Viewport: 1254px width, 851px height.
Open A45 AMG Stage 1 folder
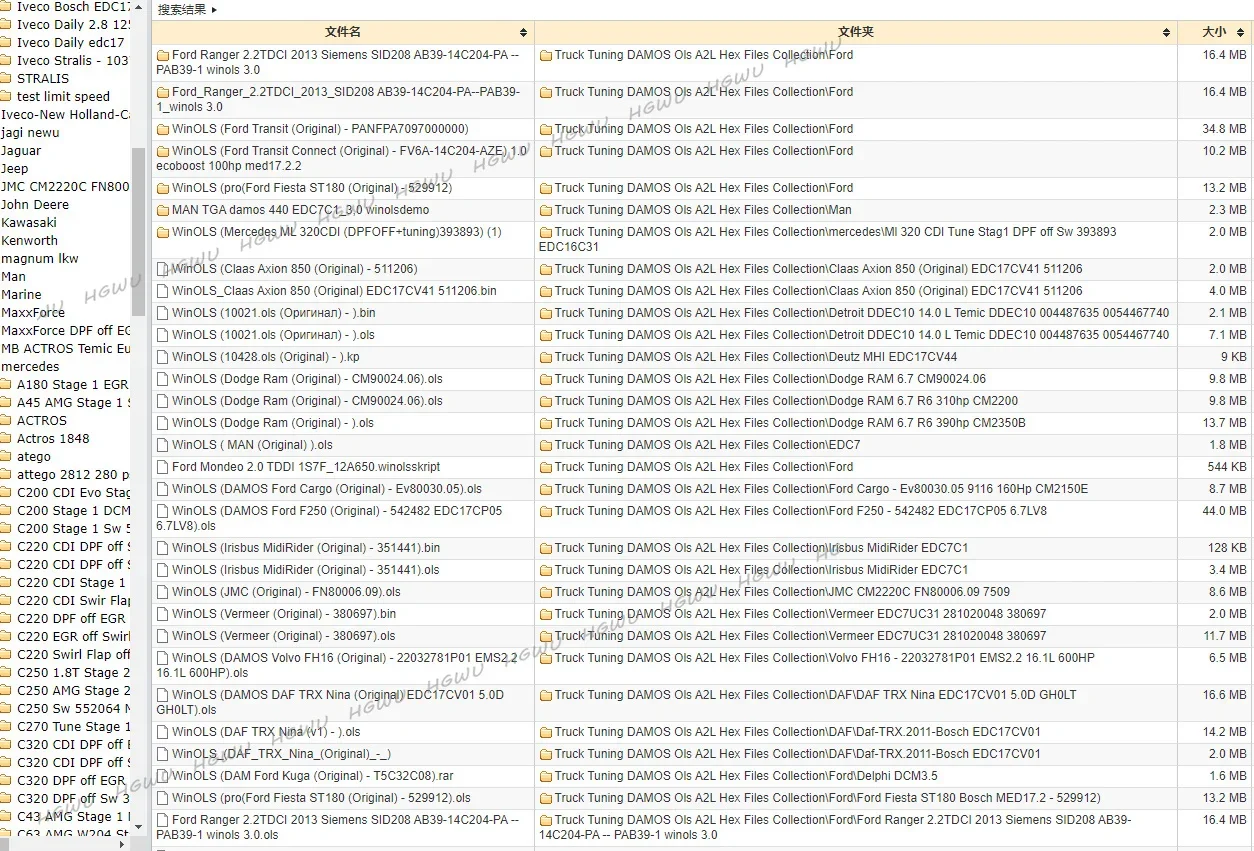73,402
